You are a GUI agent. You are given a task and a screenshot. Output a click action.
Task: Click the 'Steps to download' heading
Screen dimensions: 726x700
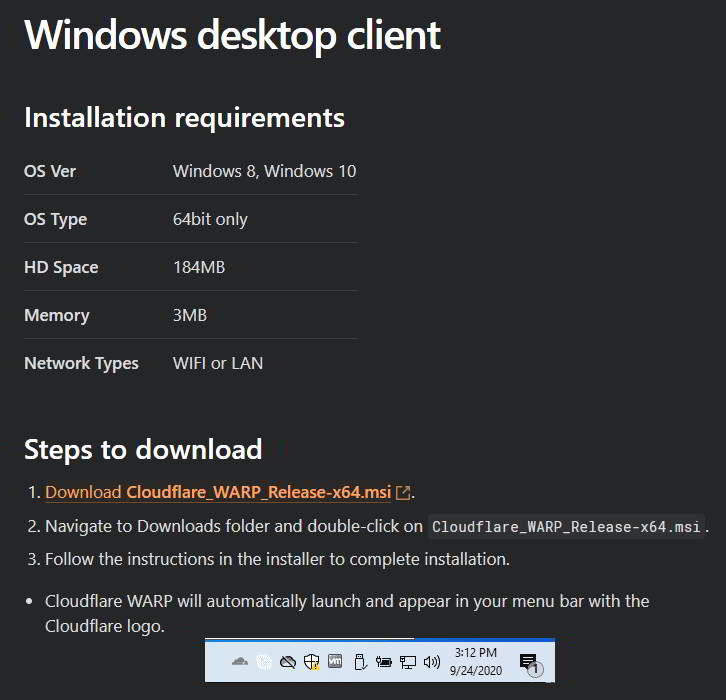(x=143, y=450)
